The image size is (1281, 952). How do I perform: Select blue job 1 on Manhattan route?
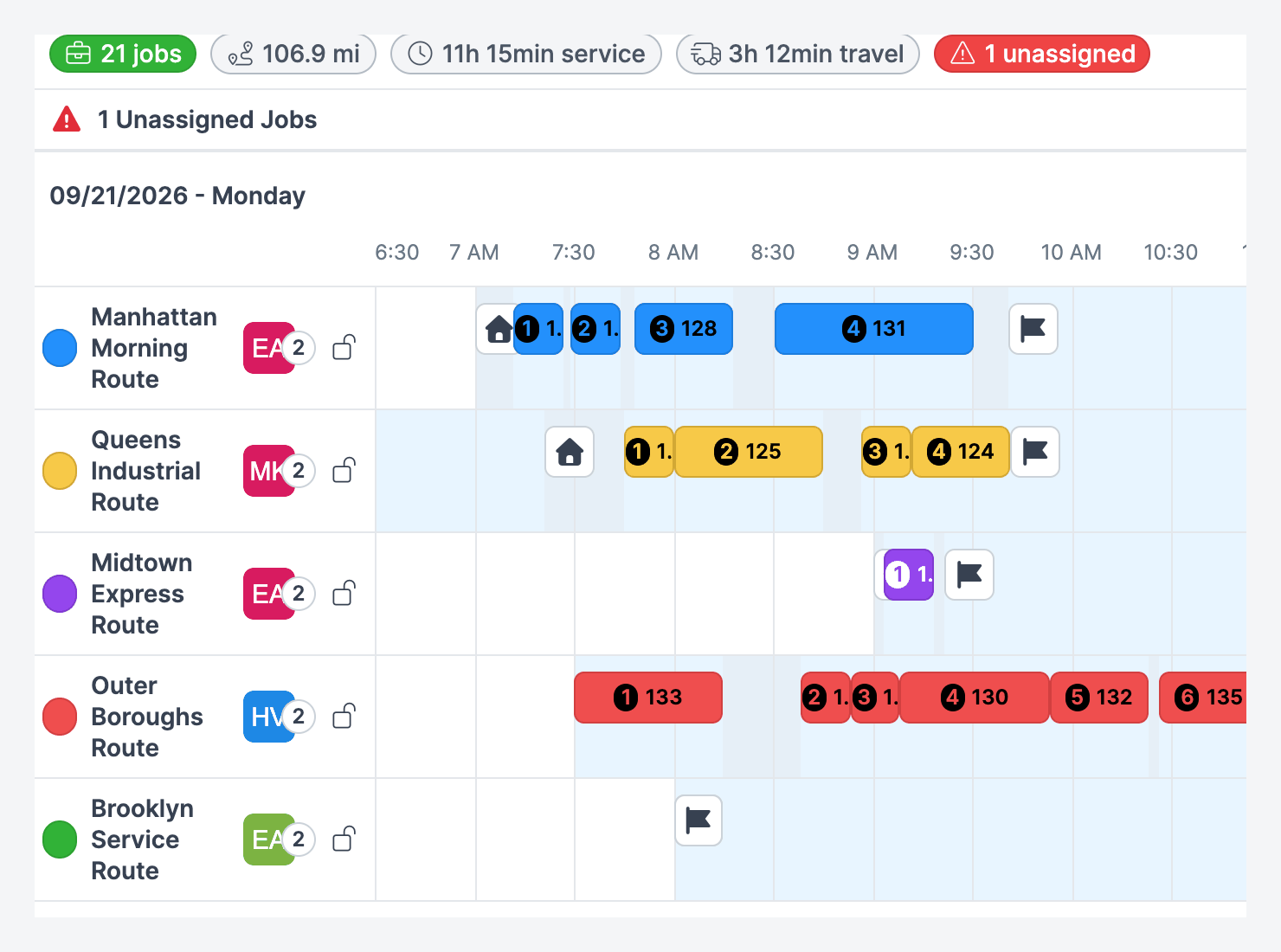pos(538,329)
